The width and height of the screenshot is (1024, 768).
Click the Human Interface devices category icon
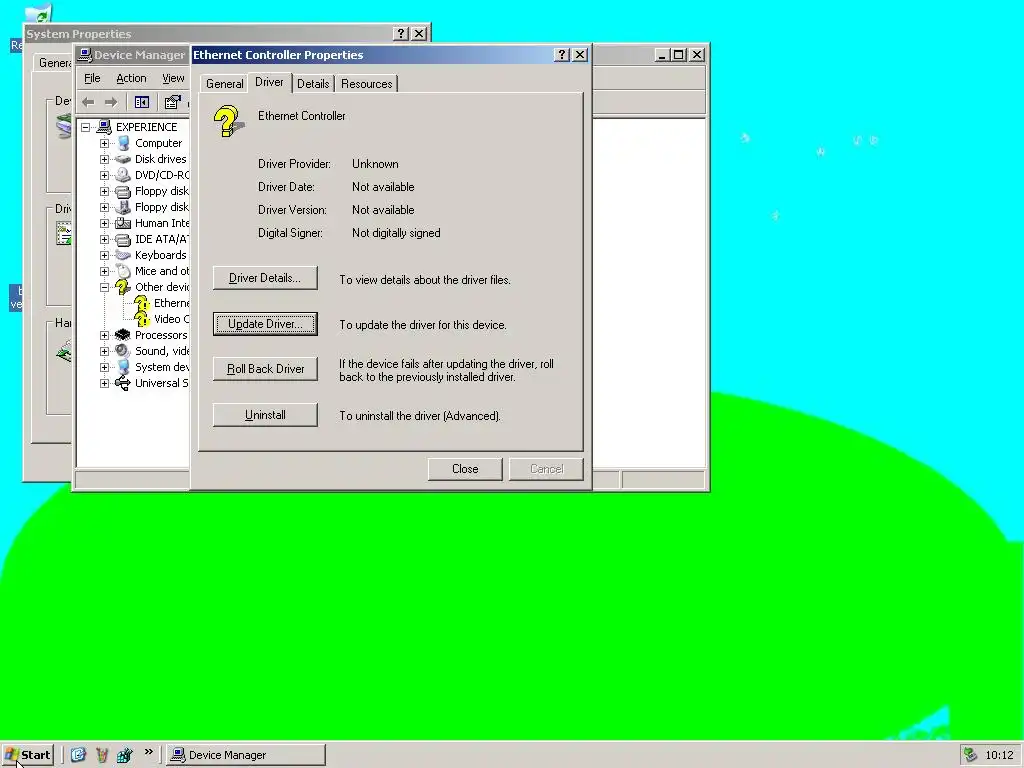123,223
